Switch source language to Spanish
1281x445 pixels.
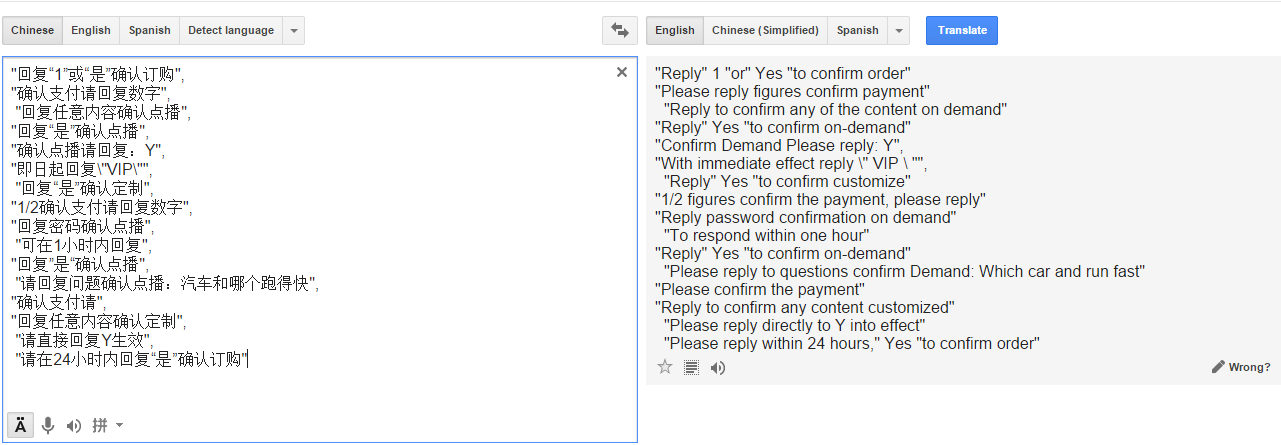click(149, 30)
